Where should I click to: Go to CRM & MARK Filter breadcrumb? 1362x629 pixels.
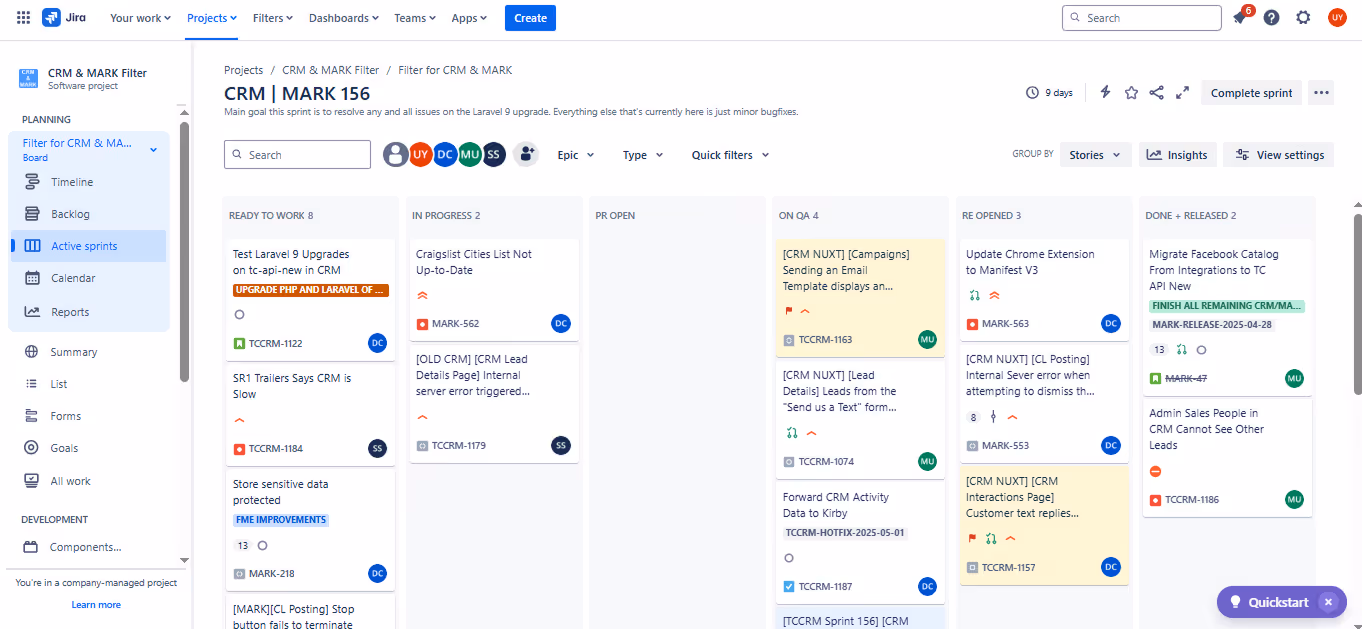click(331, 70)
